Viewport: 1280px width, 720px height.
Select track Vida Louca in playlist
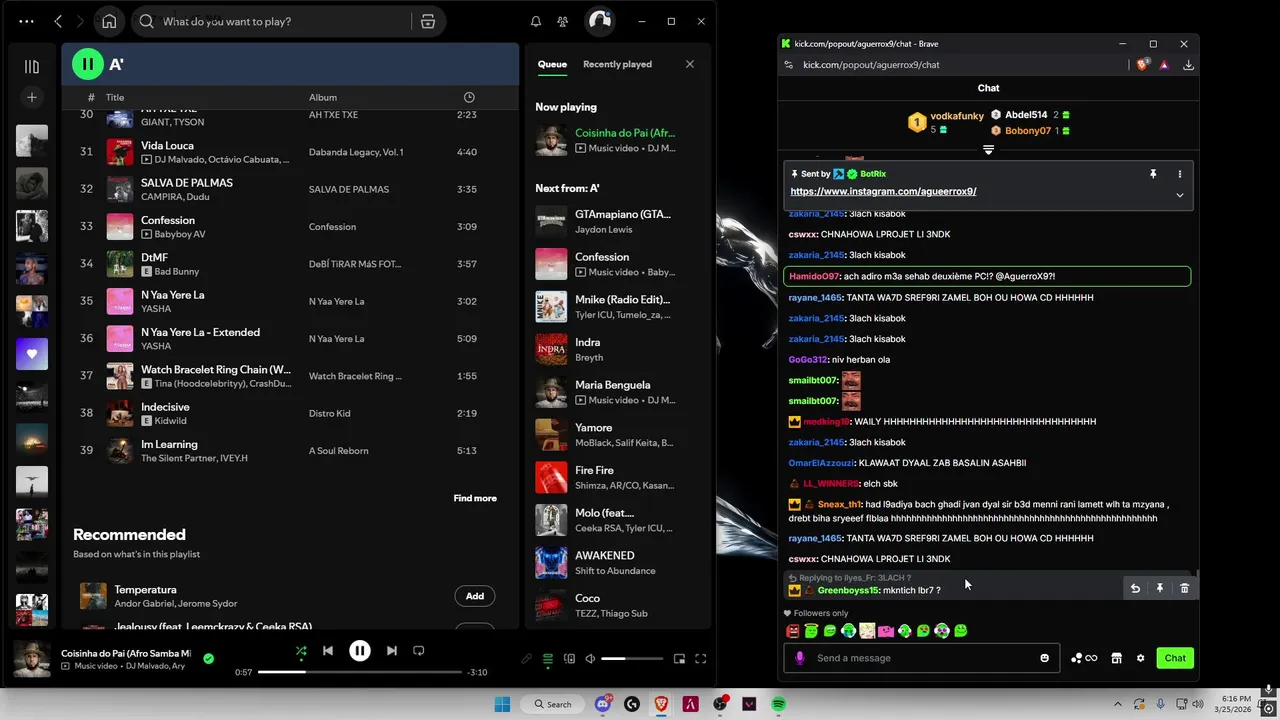pyautogui.click(x=290, y=152)
